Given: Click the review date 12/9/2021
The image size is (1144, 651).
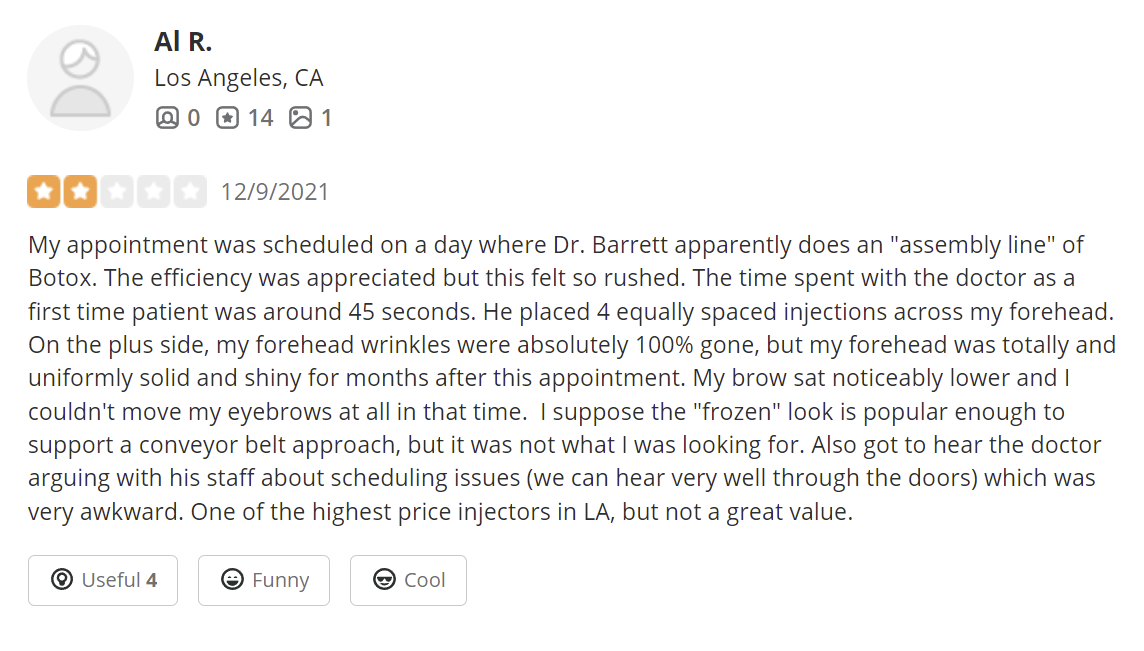Looking at the screenshot, I should 274,191.
